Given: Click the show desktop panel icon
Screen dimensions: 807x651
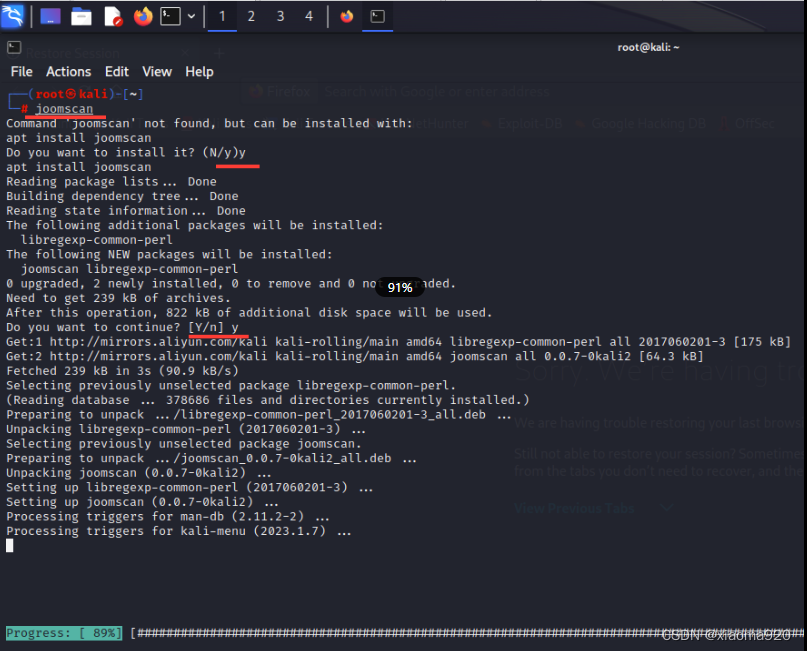Looking at the screenshot, I should click(50, 16).
